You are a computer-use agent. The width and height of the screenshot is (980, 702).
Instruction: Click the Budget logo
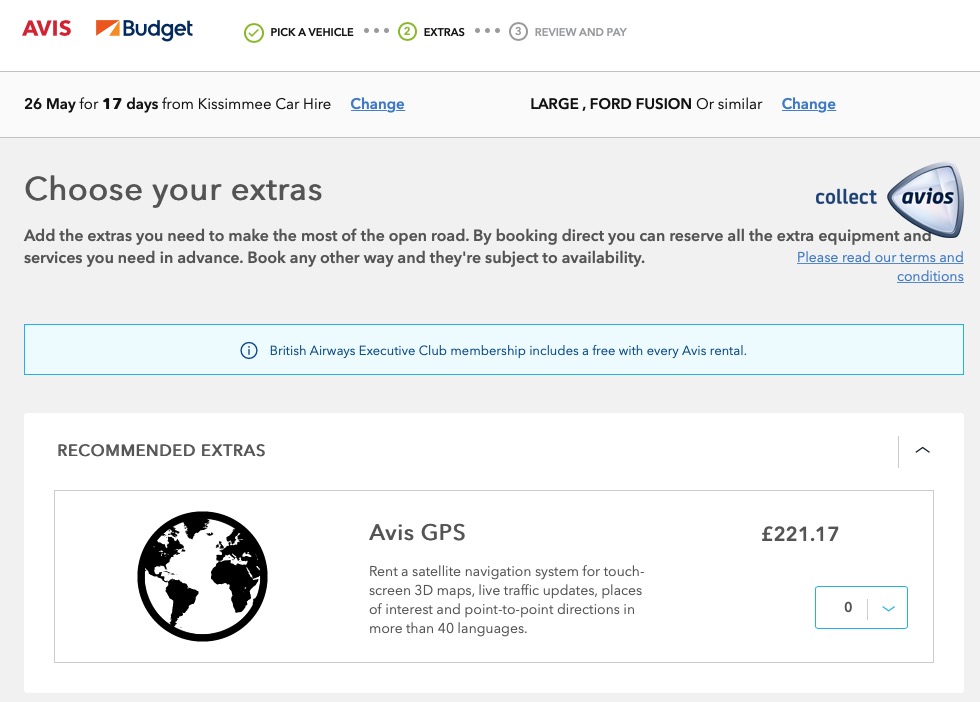click(x=144, y=29)
